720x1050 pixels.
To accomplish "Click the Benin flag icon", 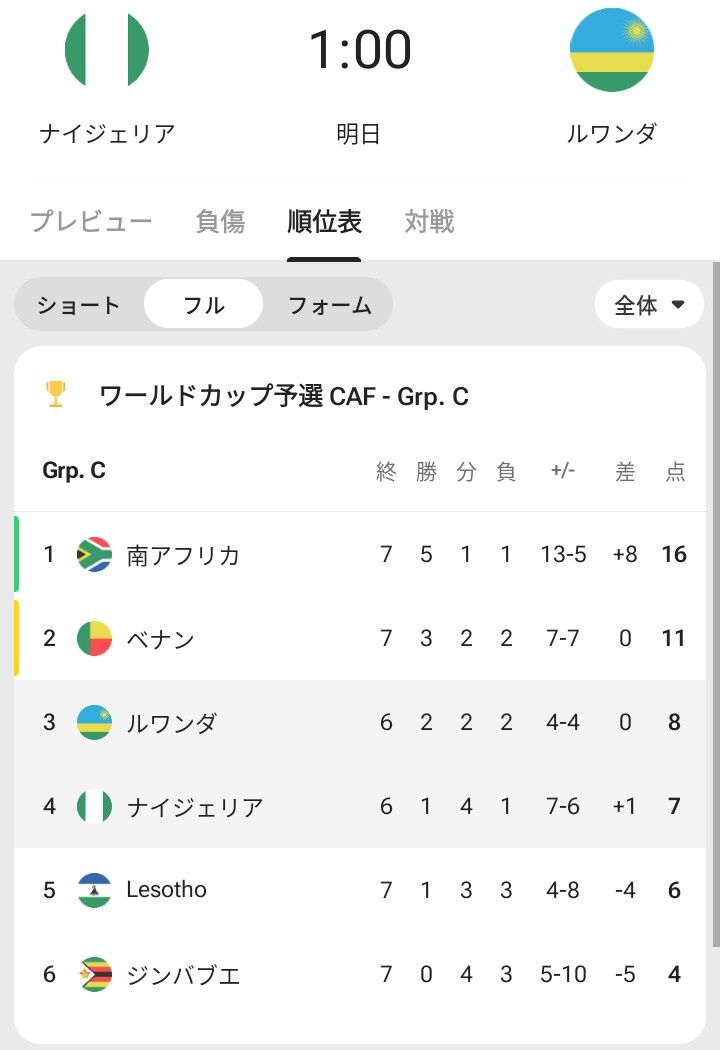I will click(94, 638).
